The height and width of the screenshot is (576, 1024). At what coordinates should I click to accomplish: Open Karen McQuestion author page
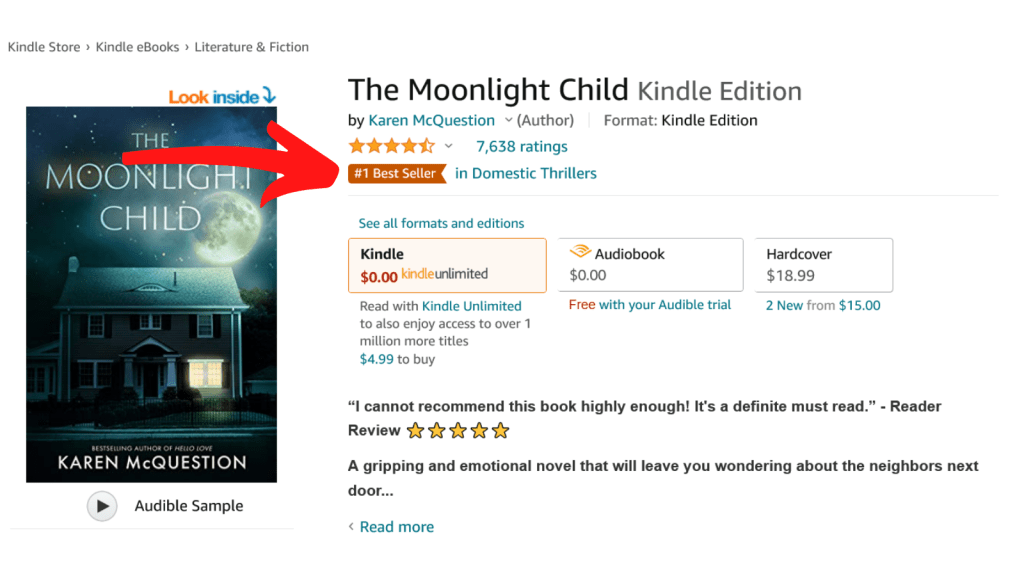[x=431, y=120]
